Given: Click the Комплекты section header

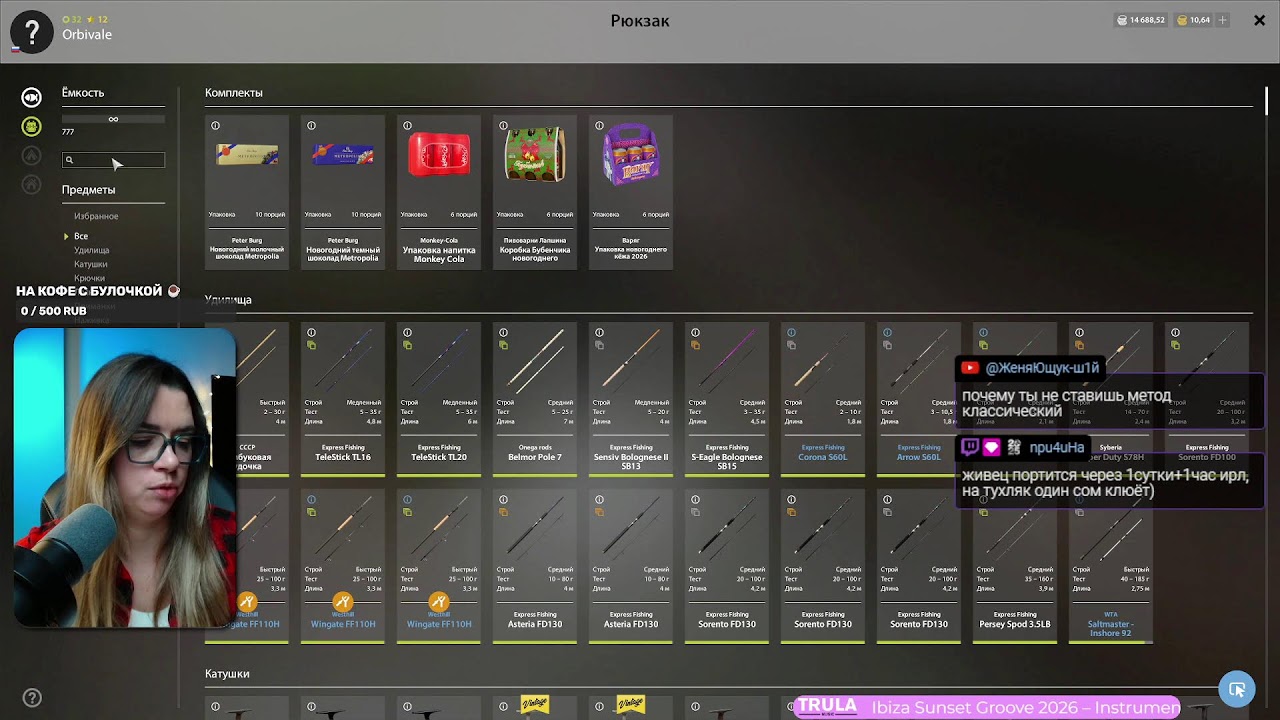Looking at the screenshot, I should click(x=234, y=93).
